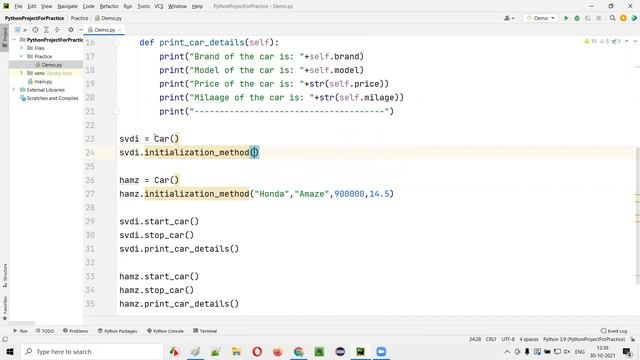This screenshot has width=640, height=360.
Task: Open Project panel gear settings
Action: (71, 30)
